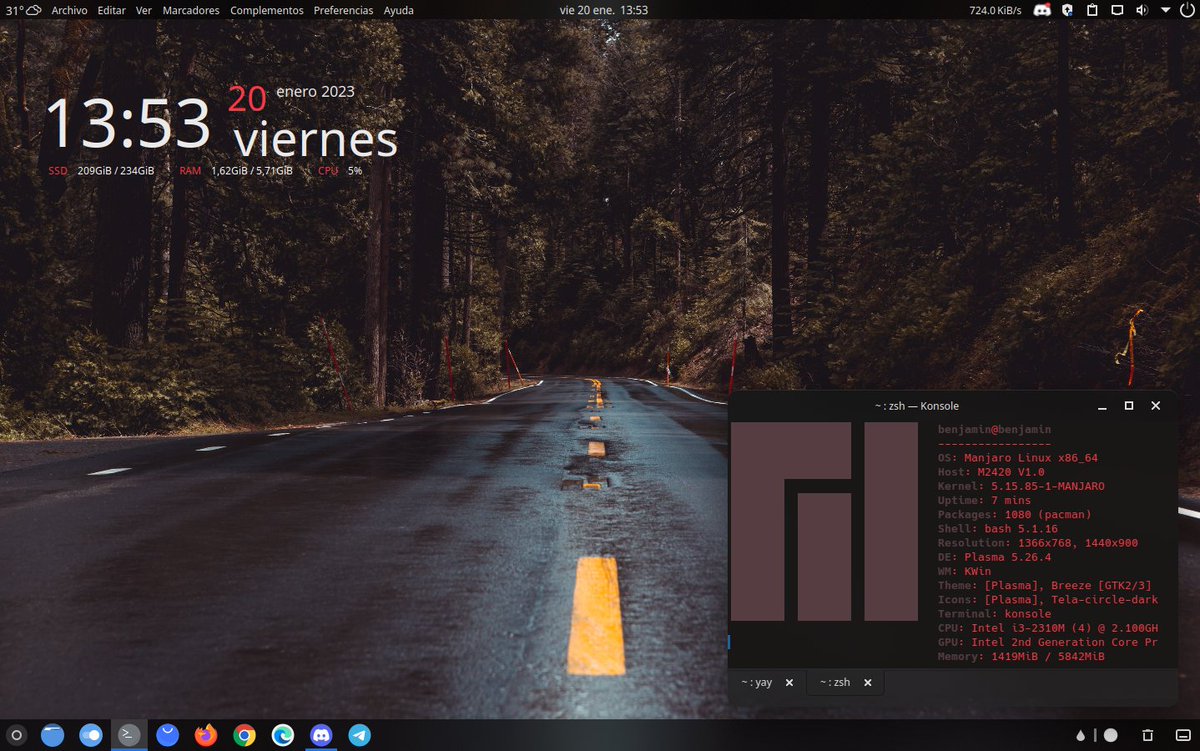Open the Discord icon in the system tray
Screen dimensions: 1200x751
coord(1042,10)
